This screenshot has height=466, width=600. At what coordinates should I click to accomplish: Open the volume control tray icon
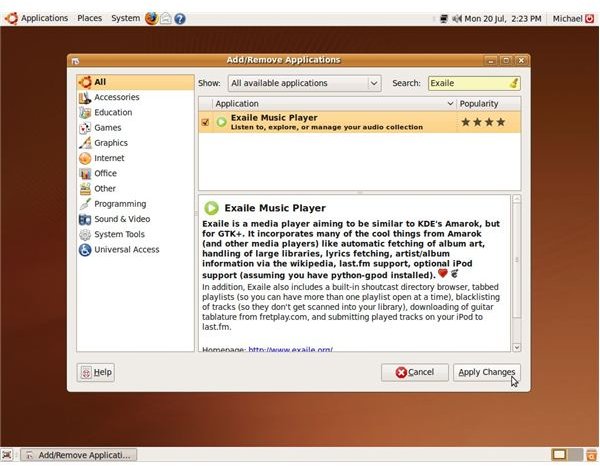(x=457, y=18)
